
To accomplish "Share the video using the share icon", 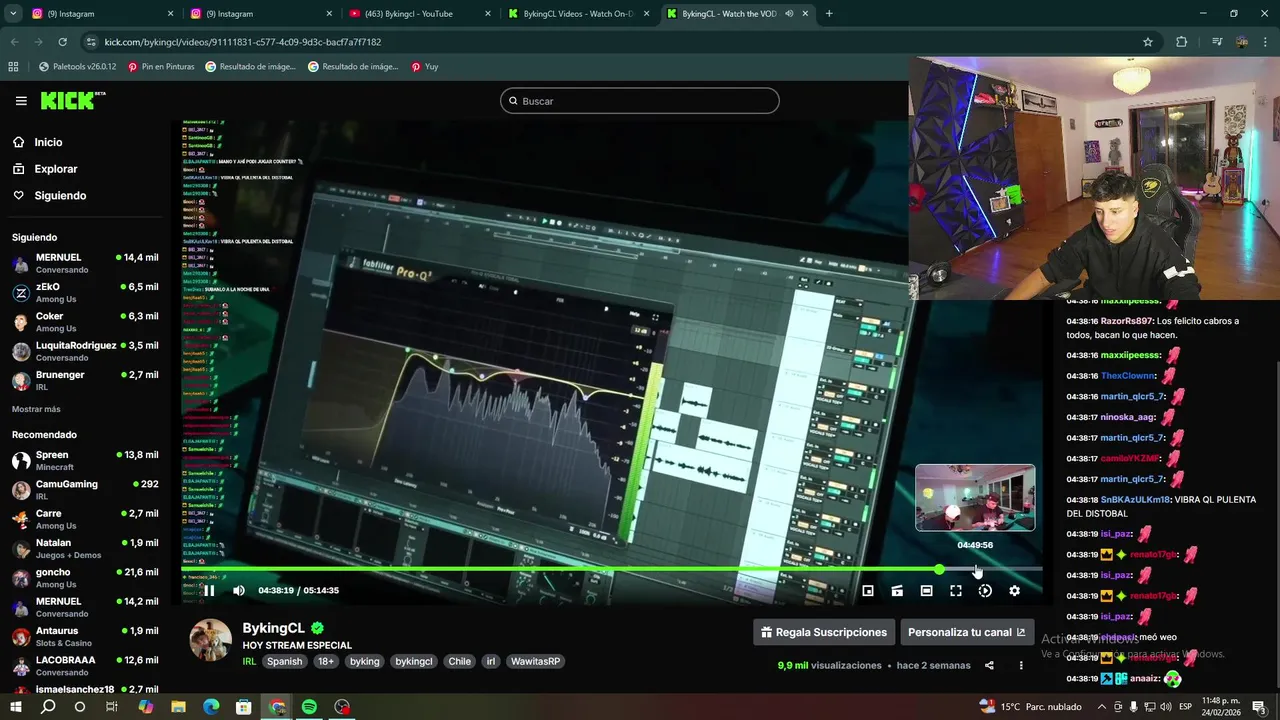I will (x=989, y=665).
